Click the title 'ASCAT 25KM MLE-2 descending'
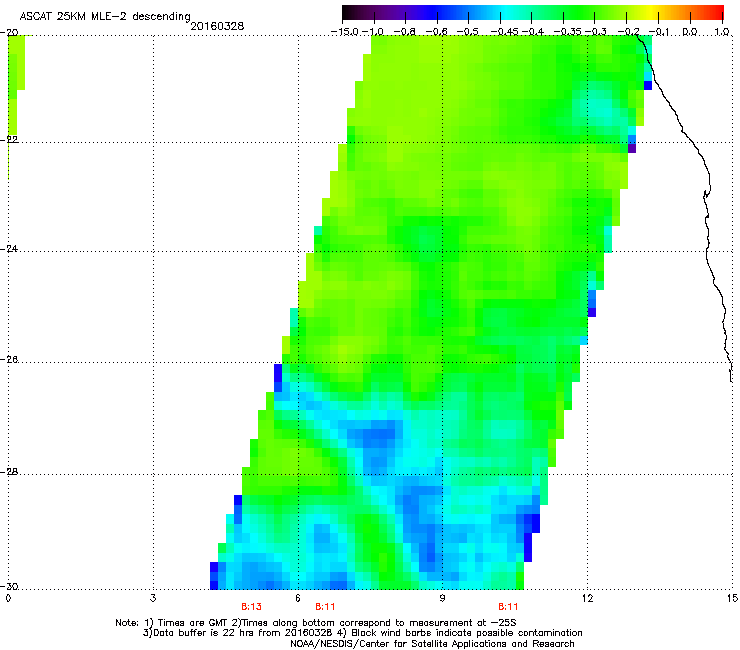This screenshot has width=740, height=650. (105, 17)
